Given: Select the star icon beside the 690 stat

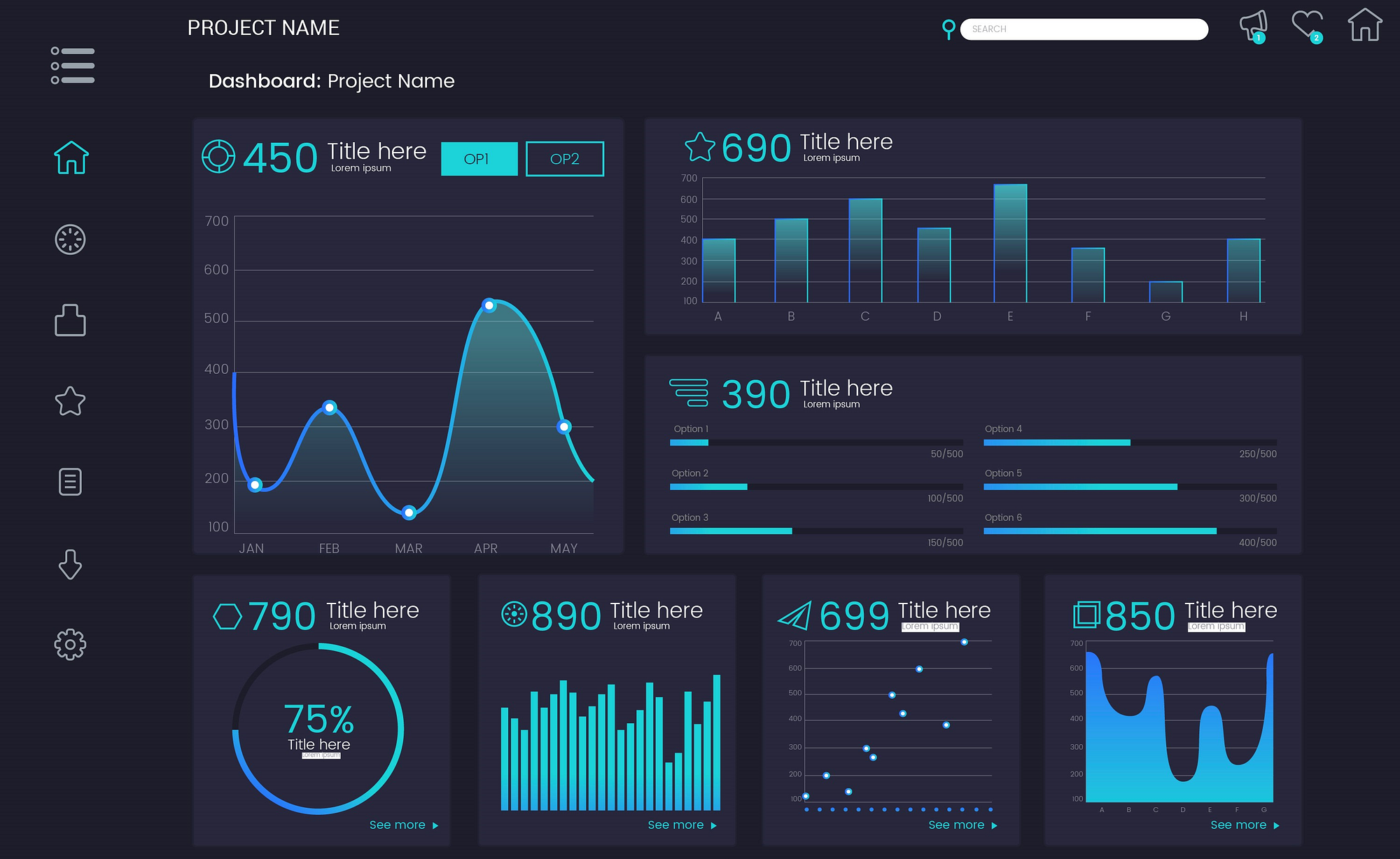Looking at the screenshot, I should (x=698, y=147).
